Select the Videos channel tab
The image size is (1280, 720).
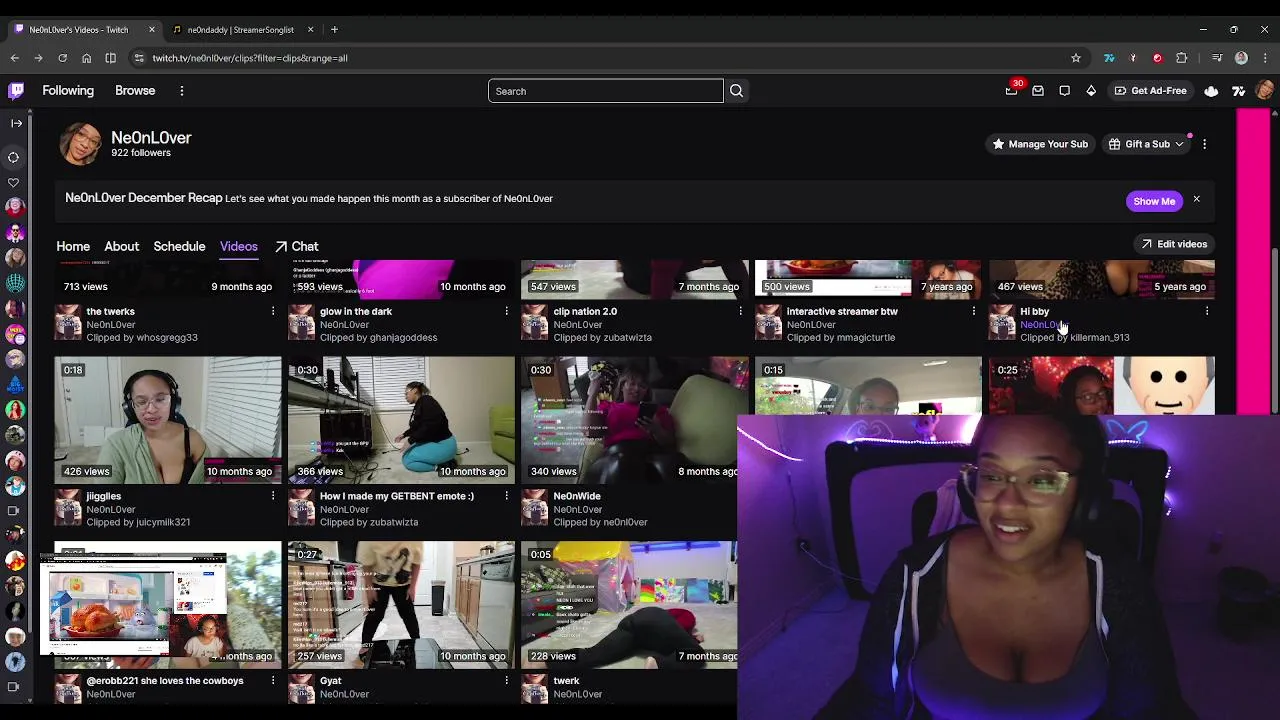coord(239,246)
